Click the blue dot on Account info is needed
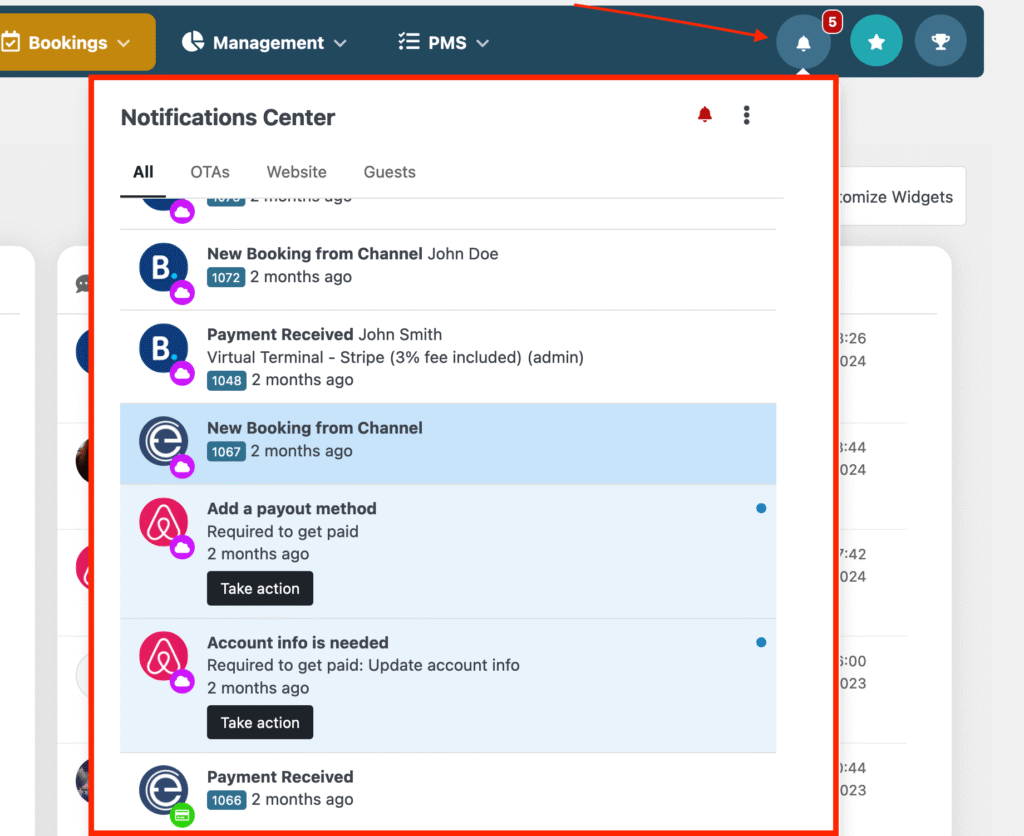The image size is (1024, 836). [761, 642]
